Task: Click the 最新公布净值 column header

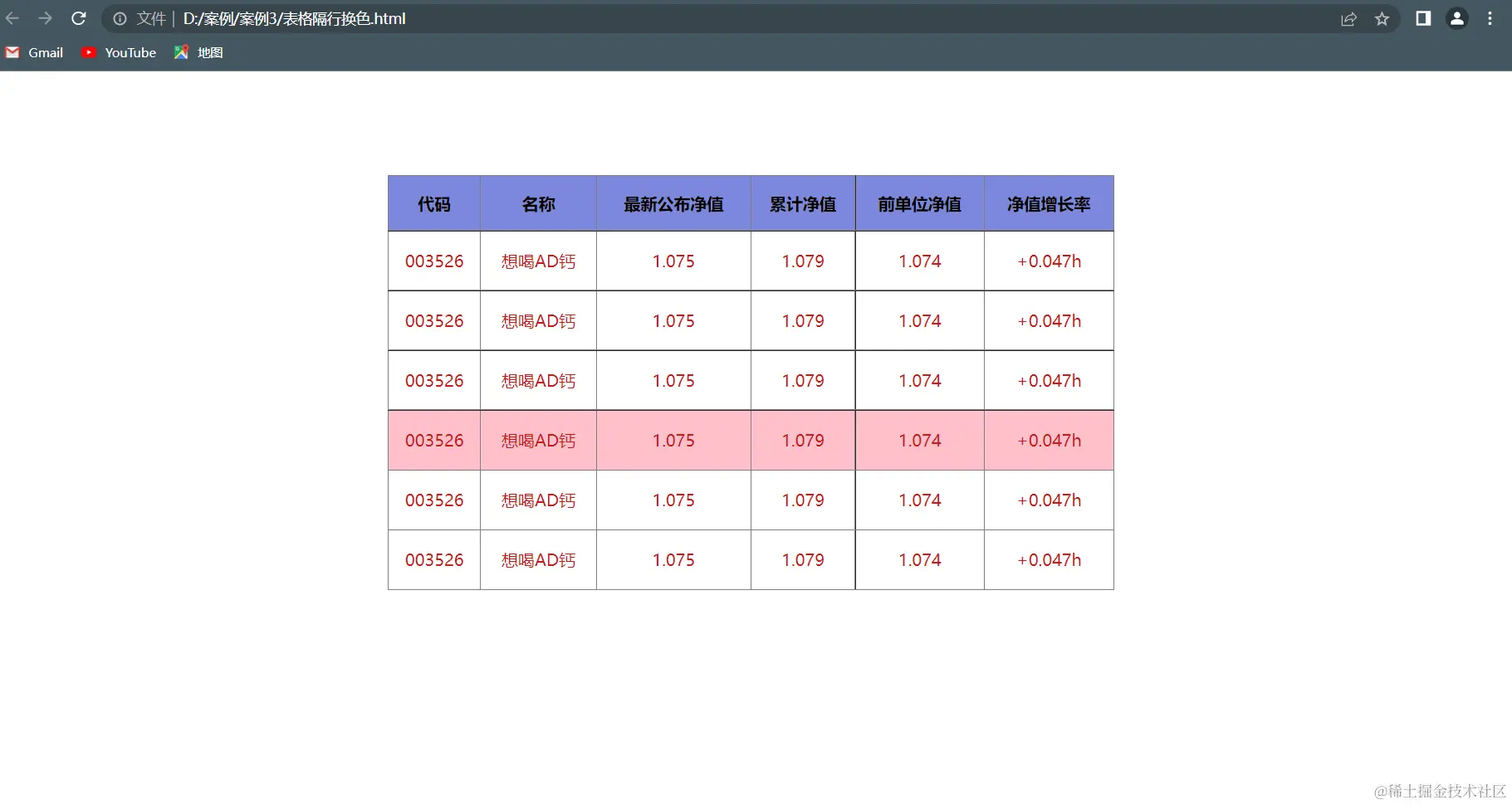Action: [x=673, y=204]
